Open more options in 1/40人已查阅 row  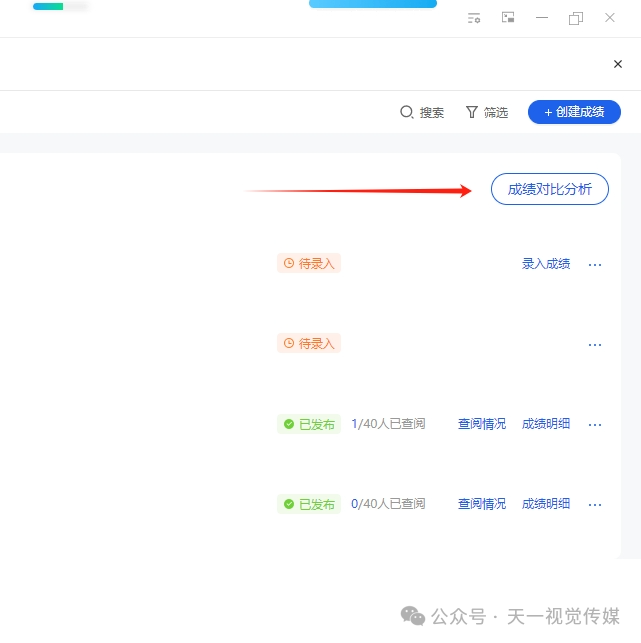595,425
